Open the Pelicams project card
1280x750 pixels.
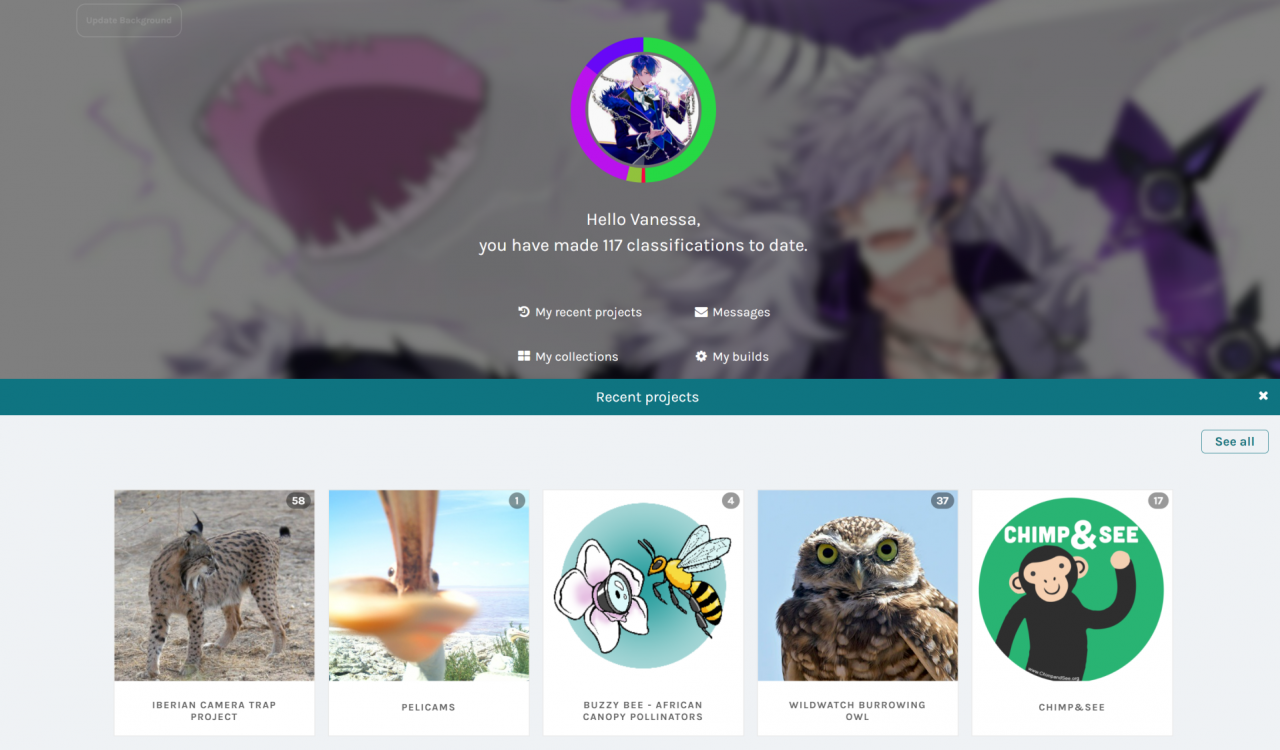429,612
